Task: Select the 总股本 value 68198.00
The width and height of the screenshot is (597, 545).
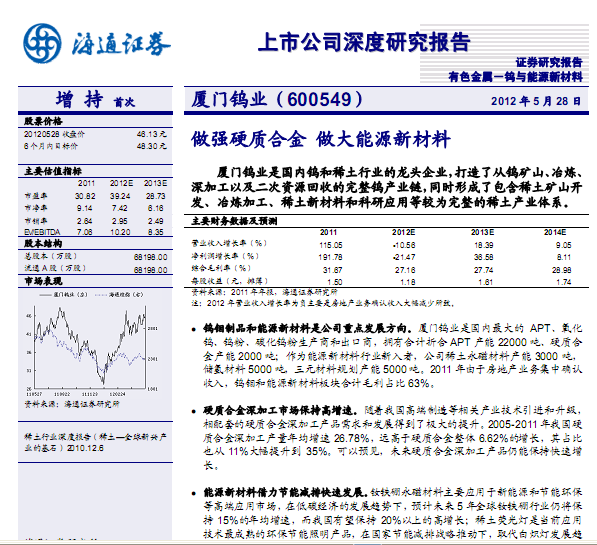Action: [x=150, y=257]
